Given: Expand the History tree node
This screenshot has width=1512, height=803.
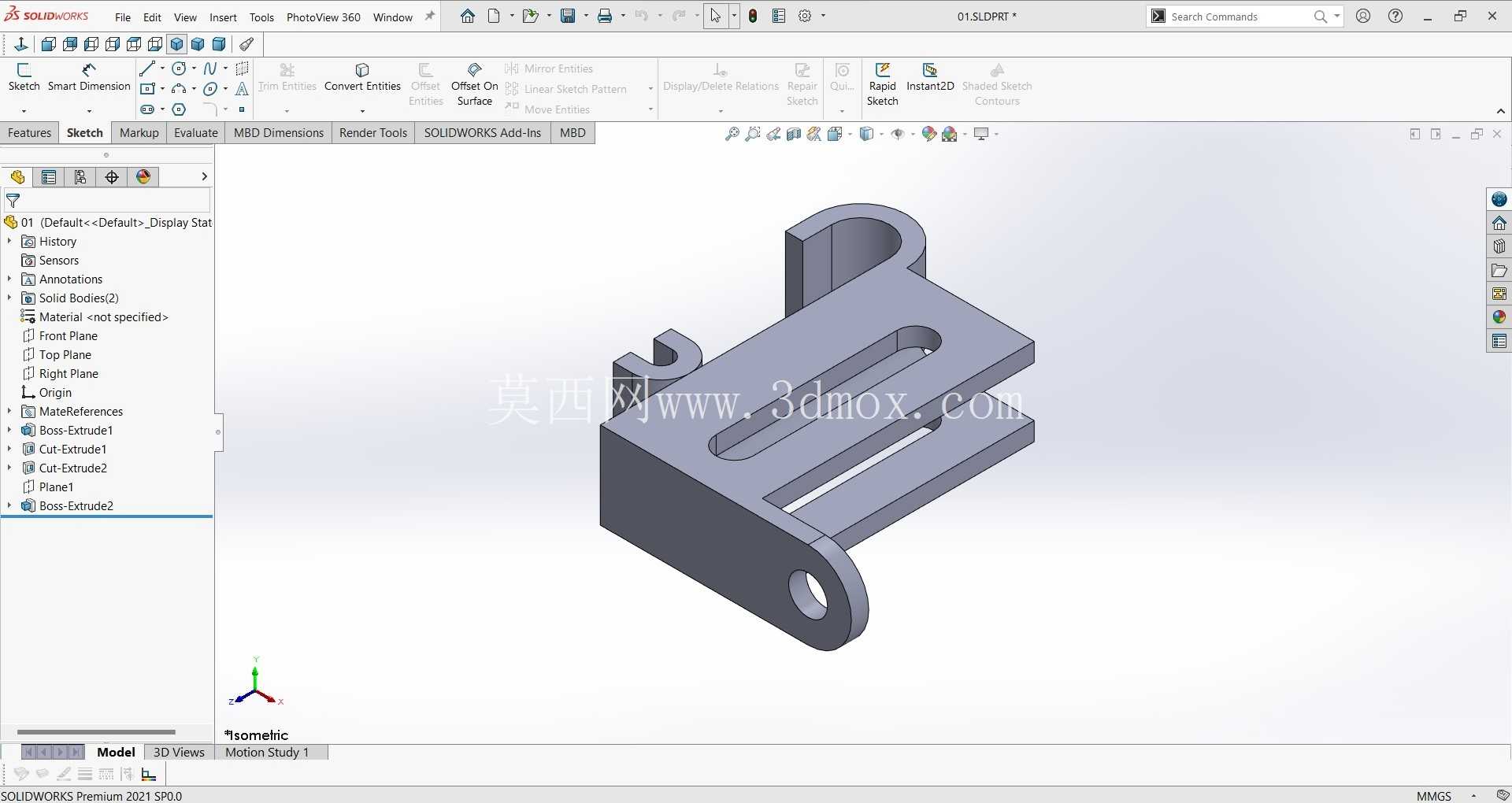Looking at the screenshot, I should pos(9,241).
